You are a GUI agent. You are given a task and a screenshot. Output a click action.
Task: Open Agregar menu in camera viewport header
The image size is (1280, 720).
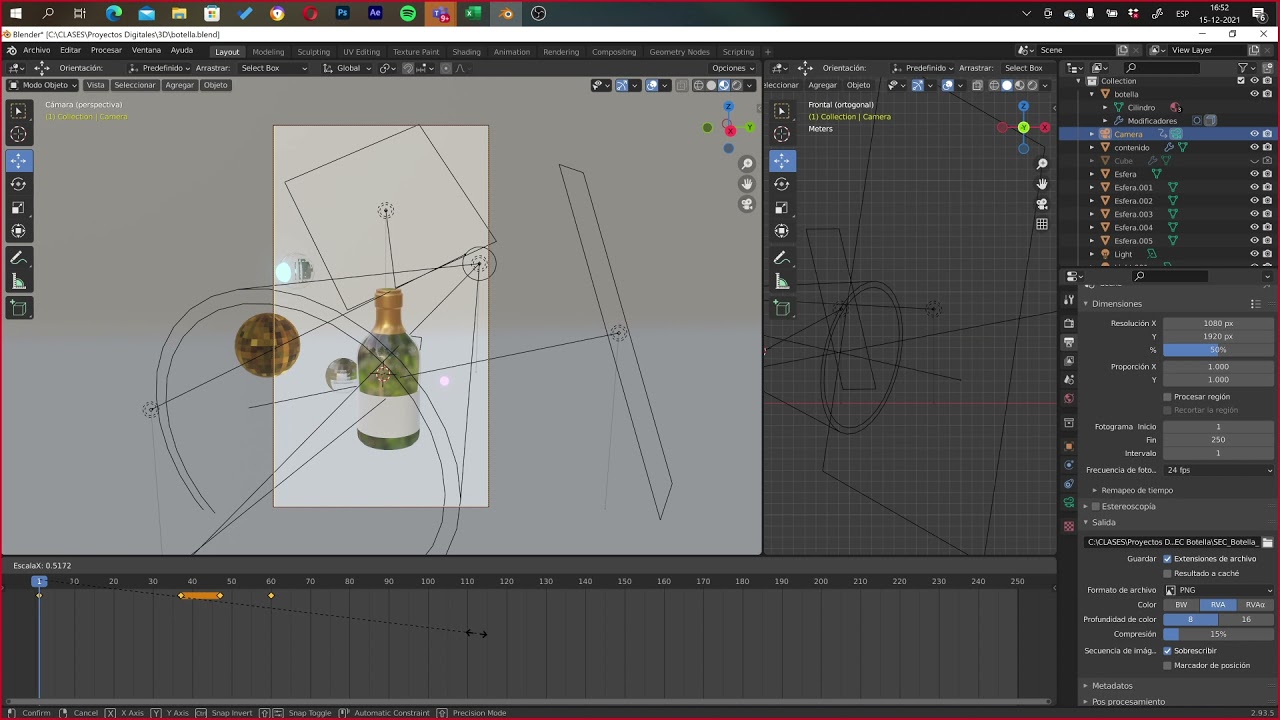(x=180, y=85)
